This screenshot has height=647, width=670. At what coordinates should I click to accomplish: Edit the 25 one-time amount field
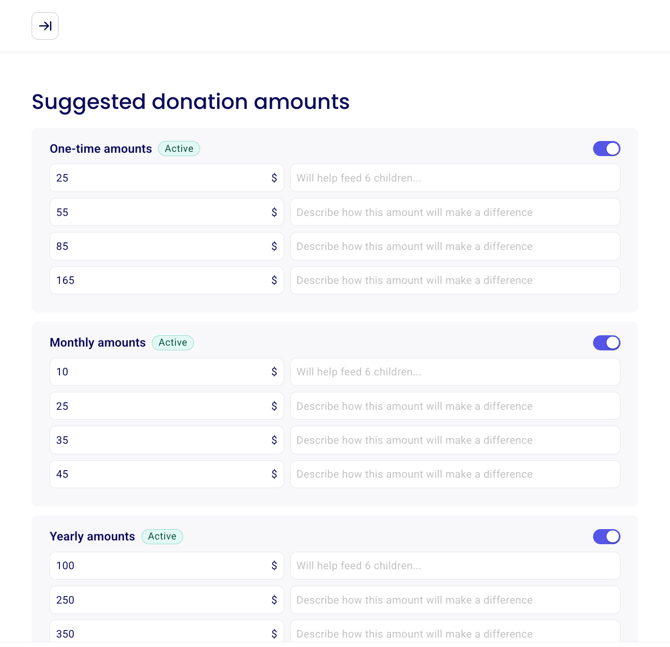click(160, 178)
